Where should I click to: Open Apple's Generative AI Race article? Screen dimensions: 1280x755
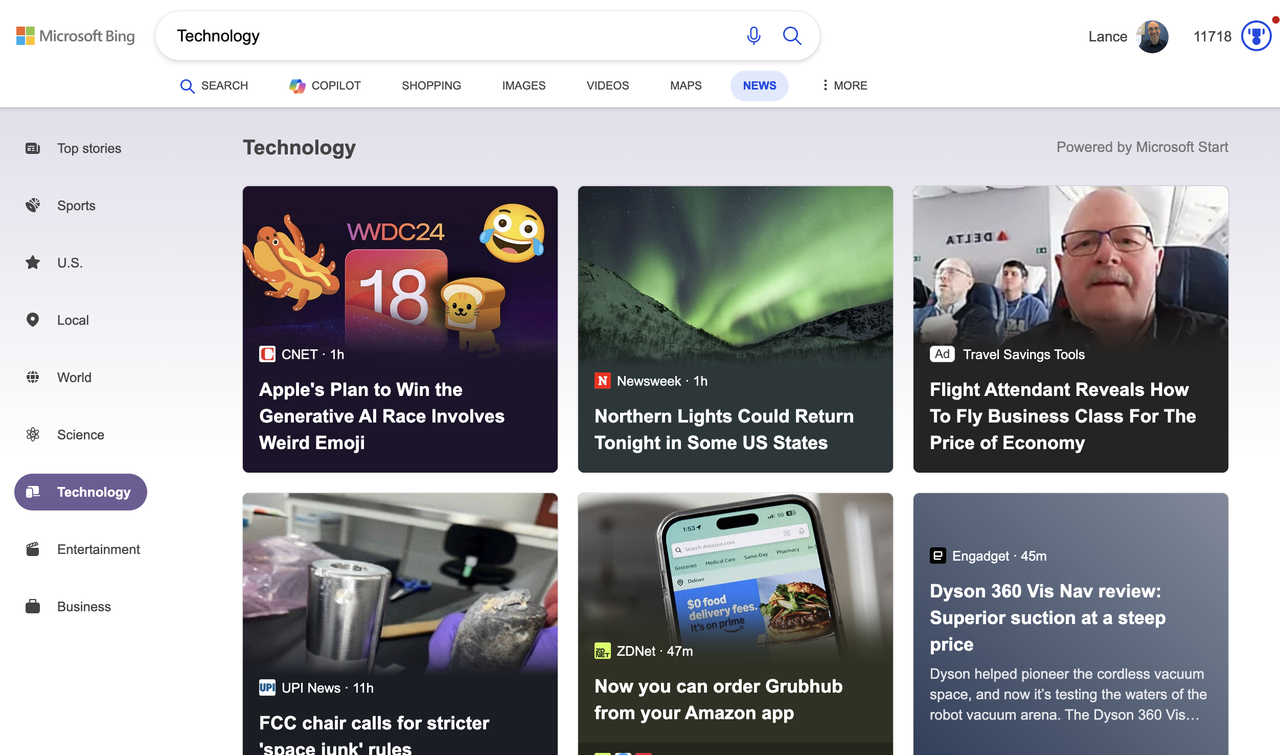[382, 416]
